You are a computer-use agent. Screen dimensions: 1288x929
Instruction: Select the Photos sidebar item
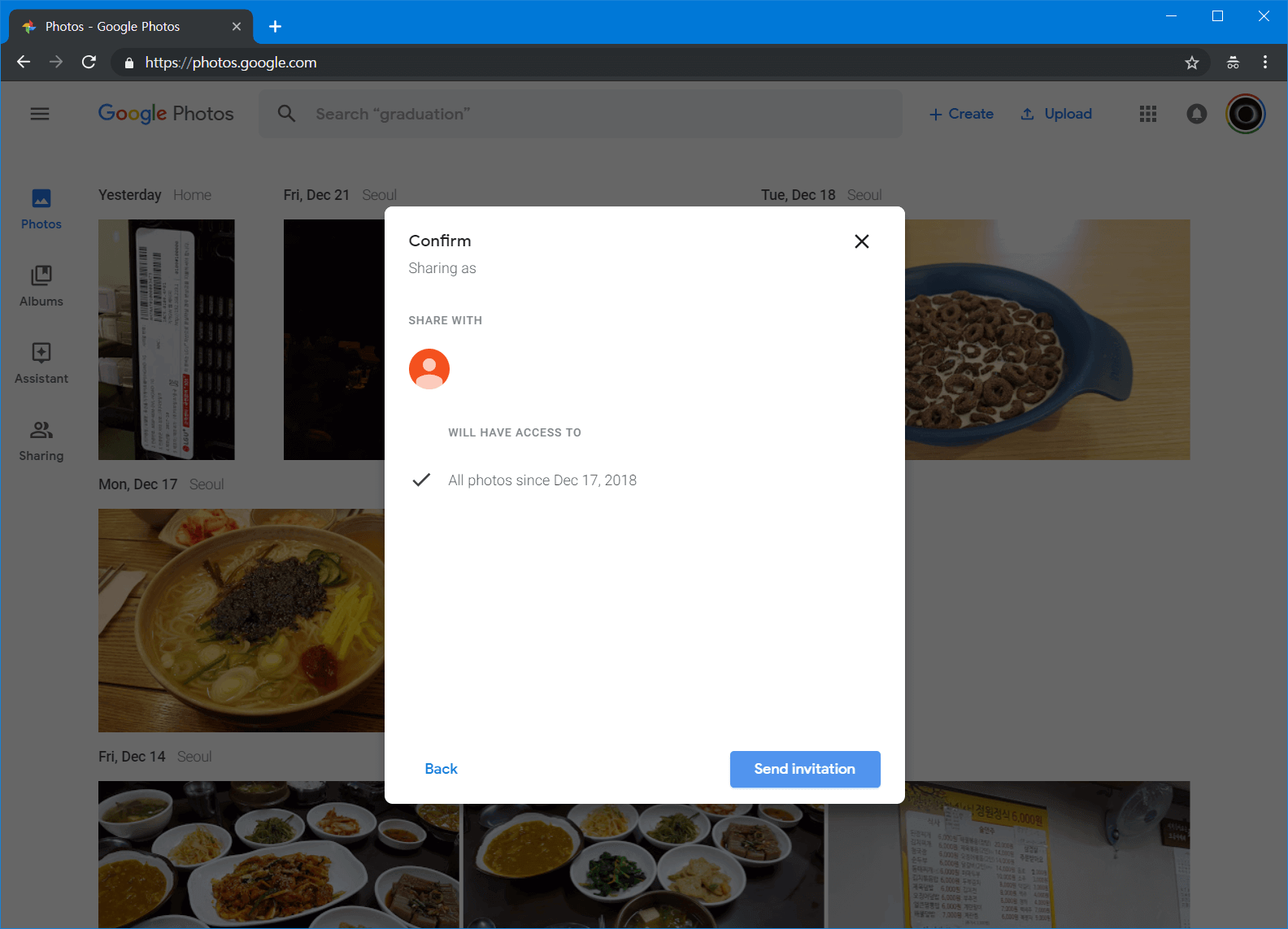coord(41,209)
